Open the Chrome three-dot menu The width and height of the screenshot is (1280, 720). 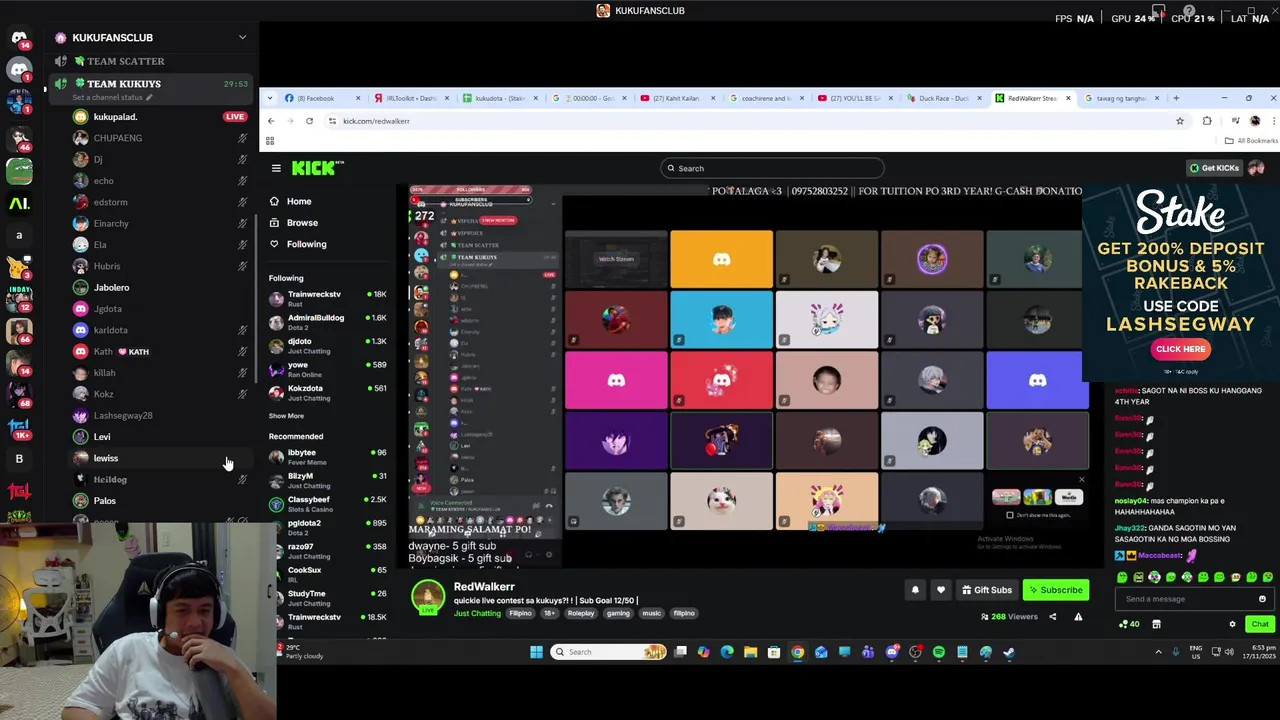[x=1273, y=121]
